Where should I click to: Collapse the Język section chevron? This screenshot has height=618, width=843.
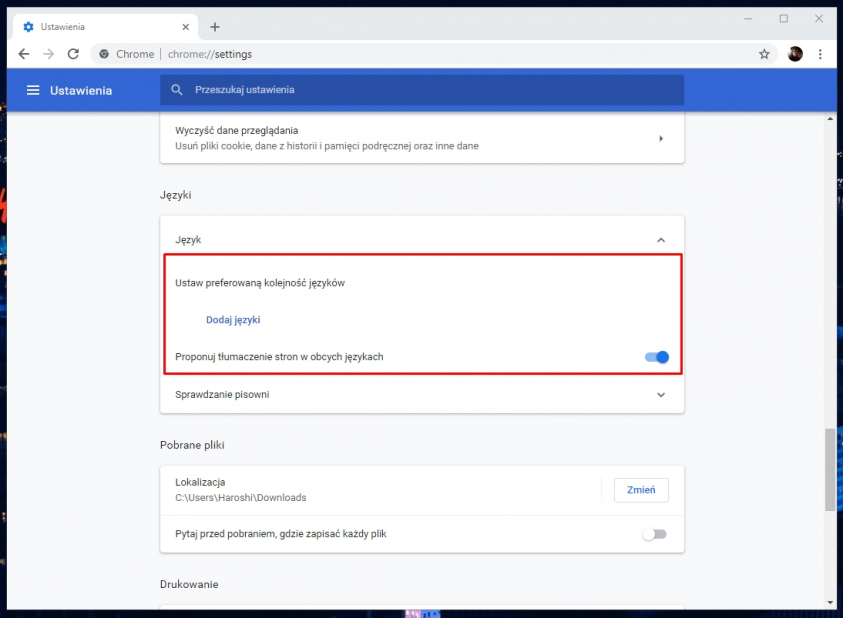[x=660, y=240]
